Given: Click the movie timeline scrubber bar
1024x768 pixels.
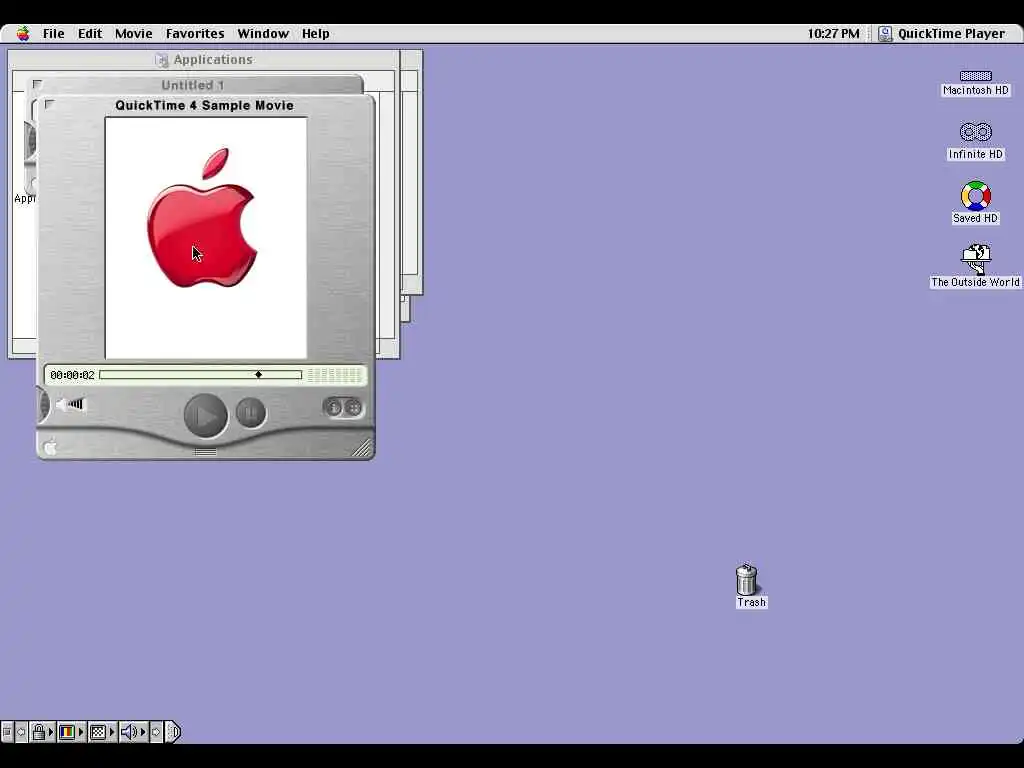Looking at the screenshot, I should click(200, 375).
